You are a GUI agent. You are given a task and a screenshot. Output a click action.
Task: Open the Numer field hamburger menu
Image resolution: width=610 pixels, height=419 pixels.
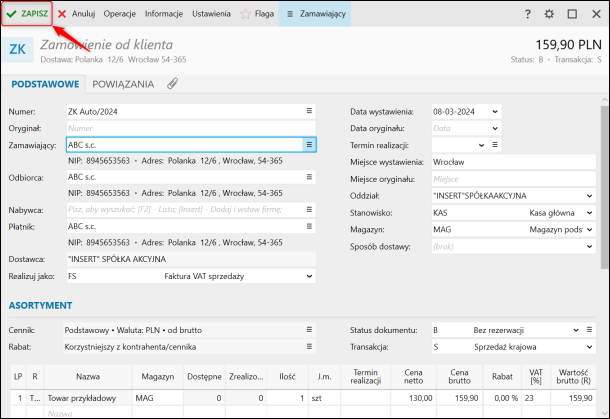click(309, 111)
